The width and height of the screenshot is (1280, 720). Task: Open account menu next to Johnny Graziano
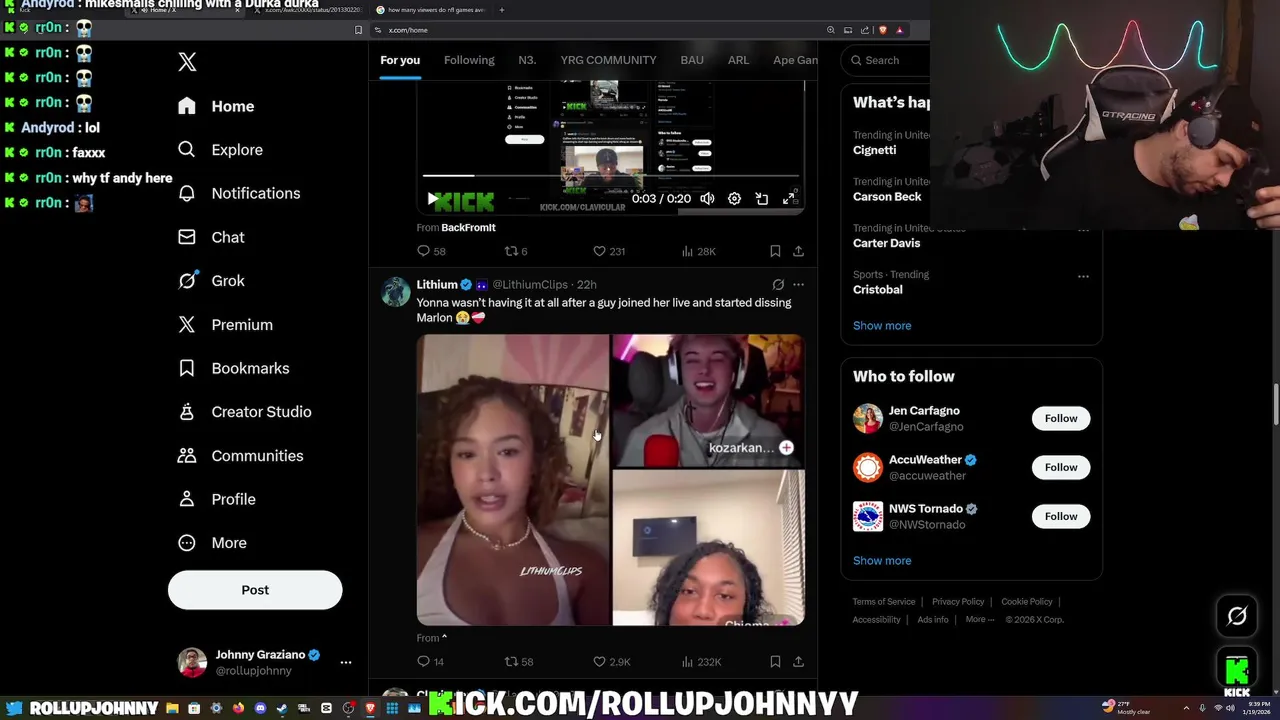coord(346,662)
